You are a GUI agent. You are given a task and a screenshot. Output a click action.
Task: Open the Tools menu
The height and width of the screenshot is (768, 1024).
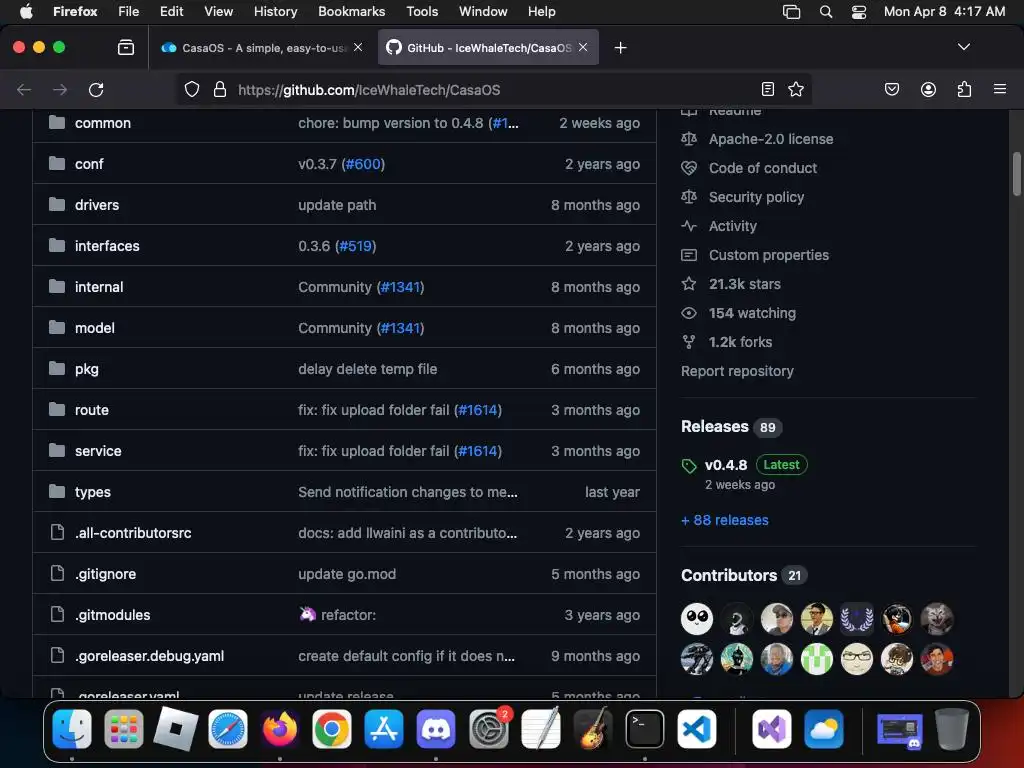(422, 12)
